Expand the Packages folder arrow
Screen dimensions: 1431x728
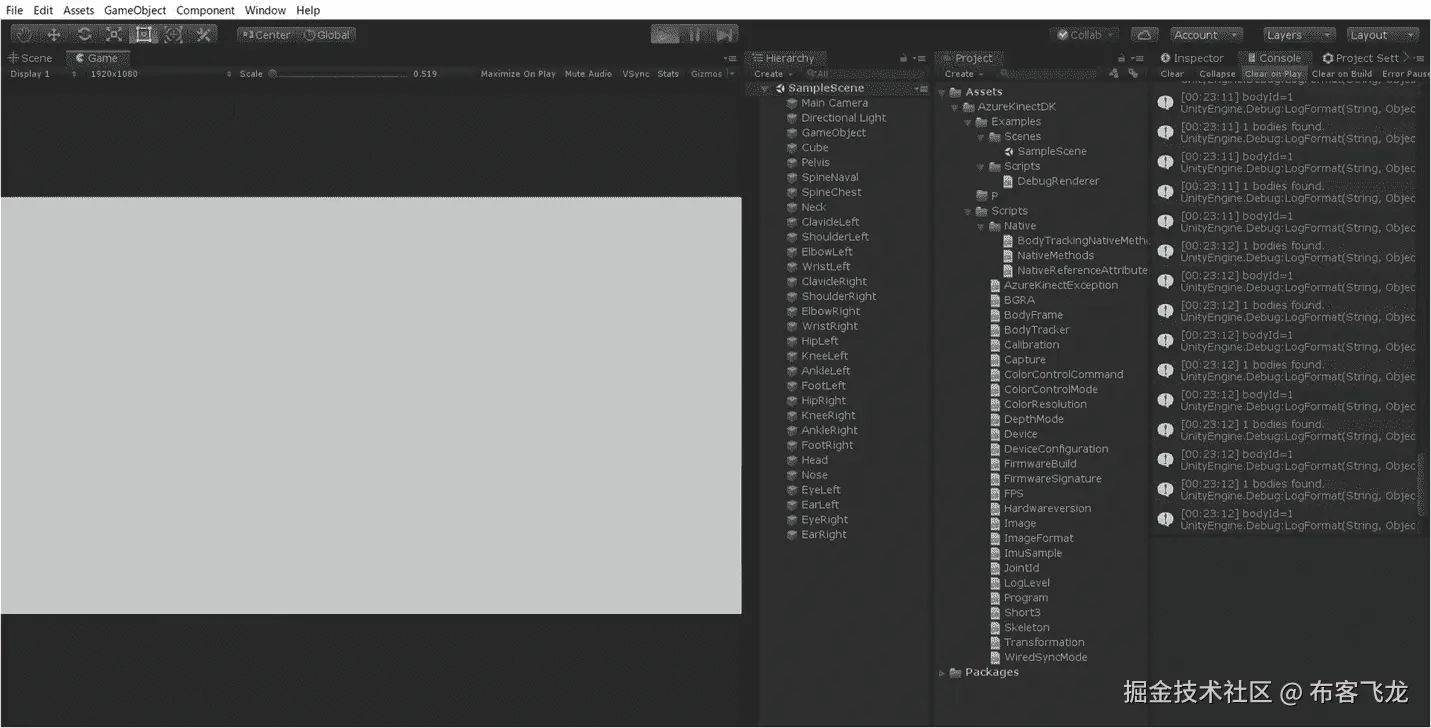pos(942,673)
